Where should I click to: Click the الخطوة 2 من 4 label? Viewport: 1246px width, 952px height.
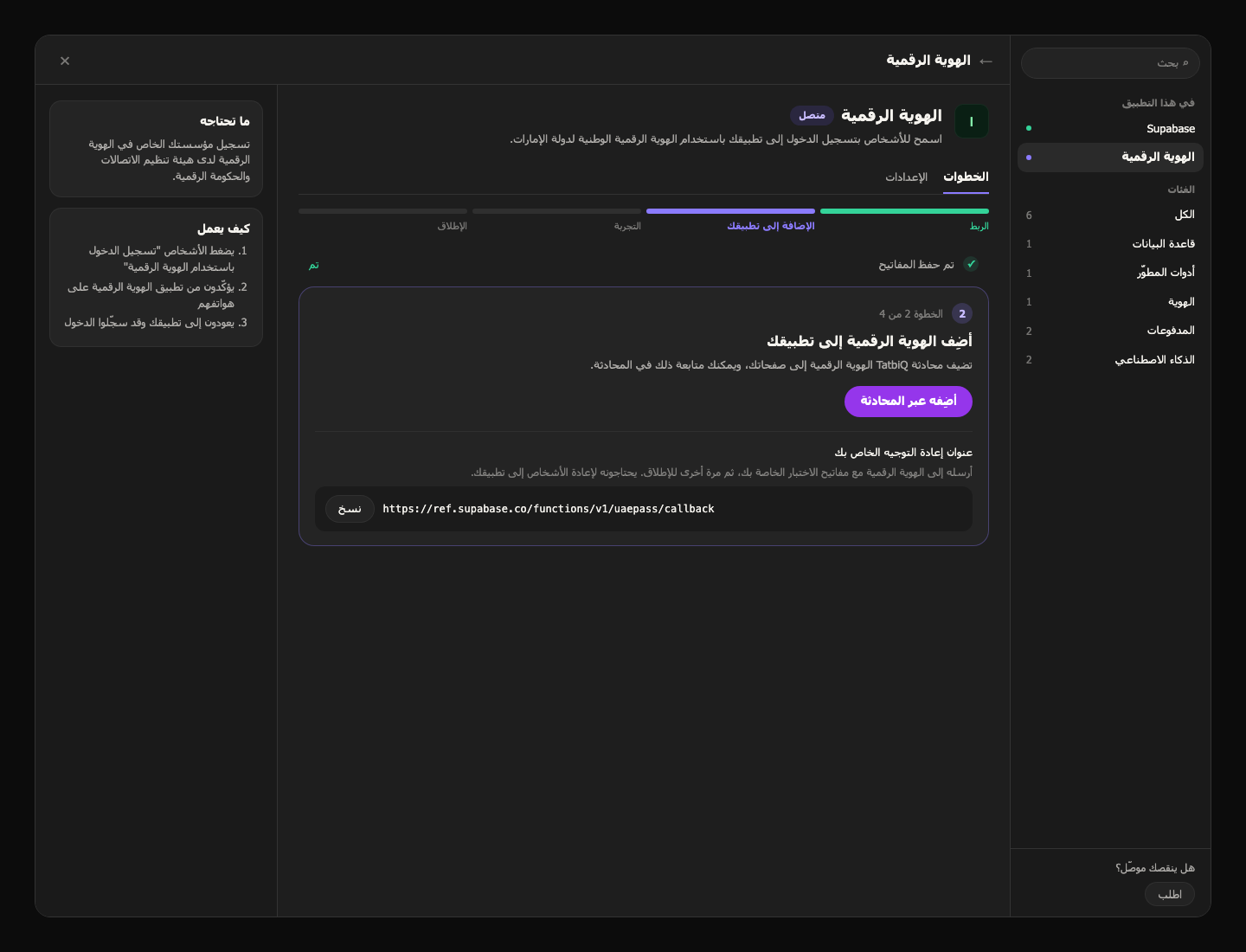[911, 314]
